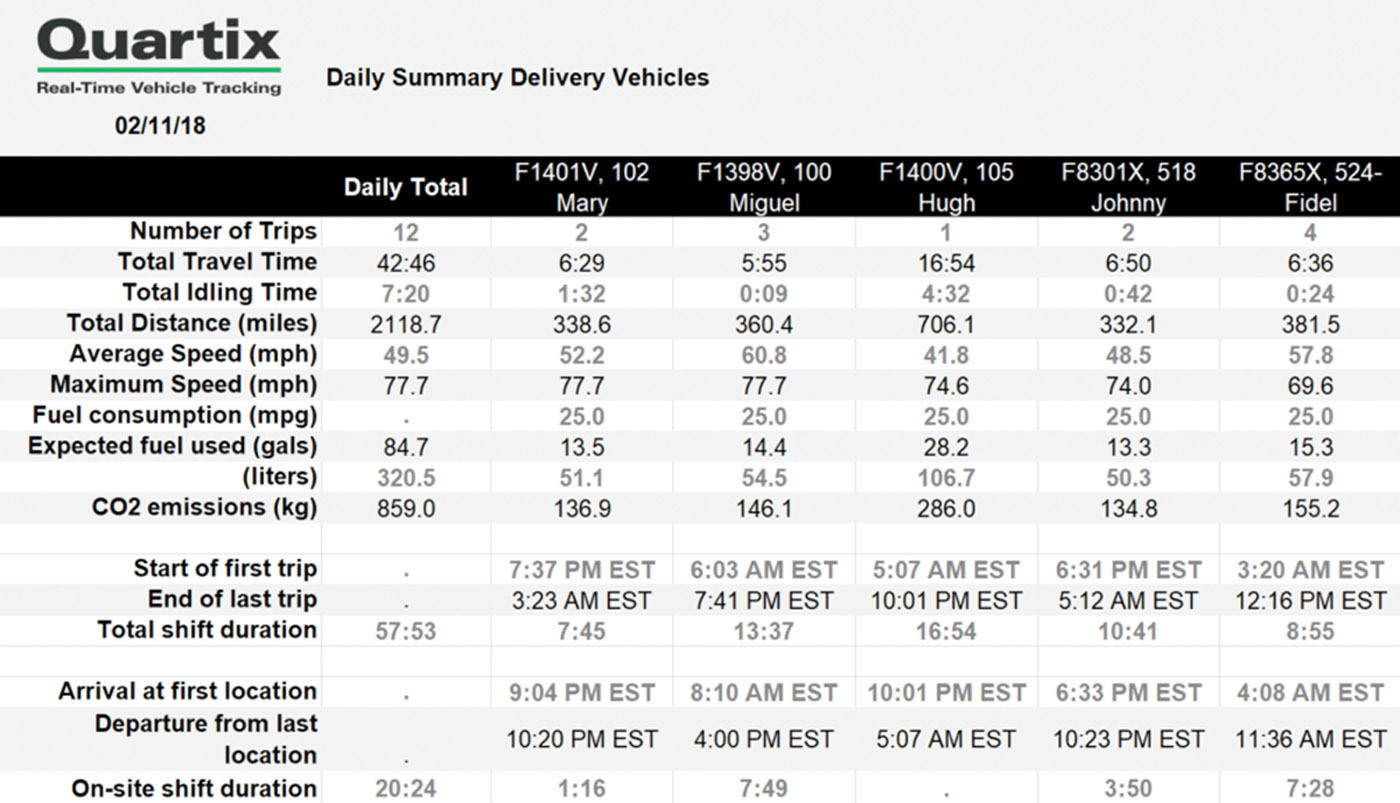Click the F8365X, 524- Fidel column header
Screen dimensions: 1400x803
coord(1310,187)
